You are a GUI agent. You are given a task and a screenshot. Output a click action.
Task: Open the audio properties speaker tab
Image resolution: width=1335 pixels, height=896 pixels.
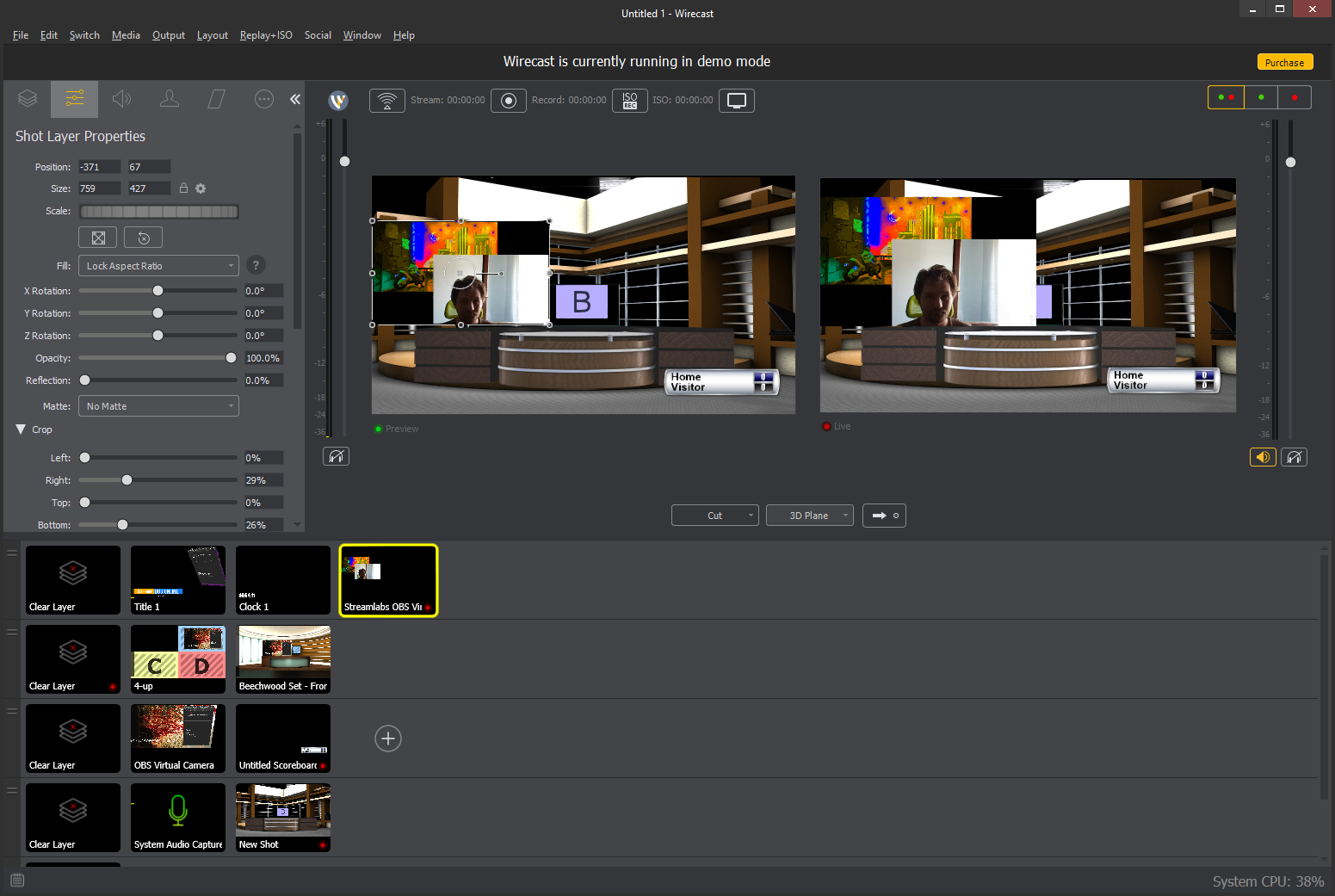click(x=122, y=99)
